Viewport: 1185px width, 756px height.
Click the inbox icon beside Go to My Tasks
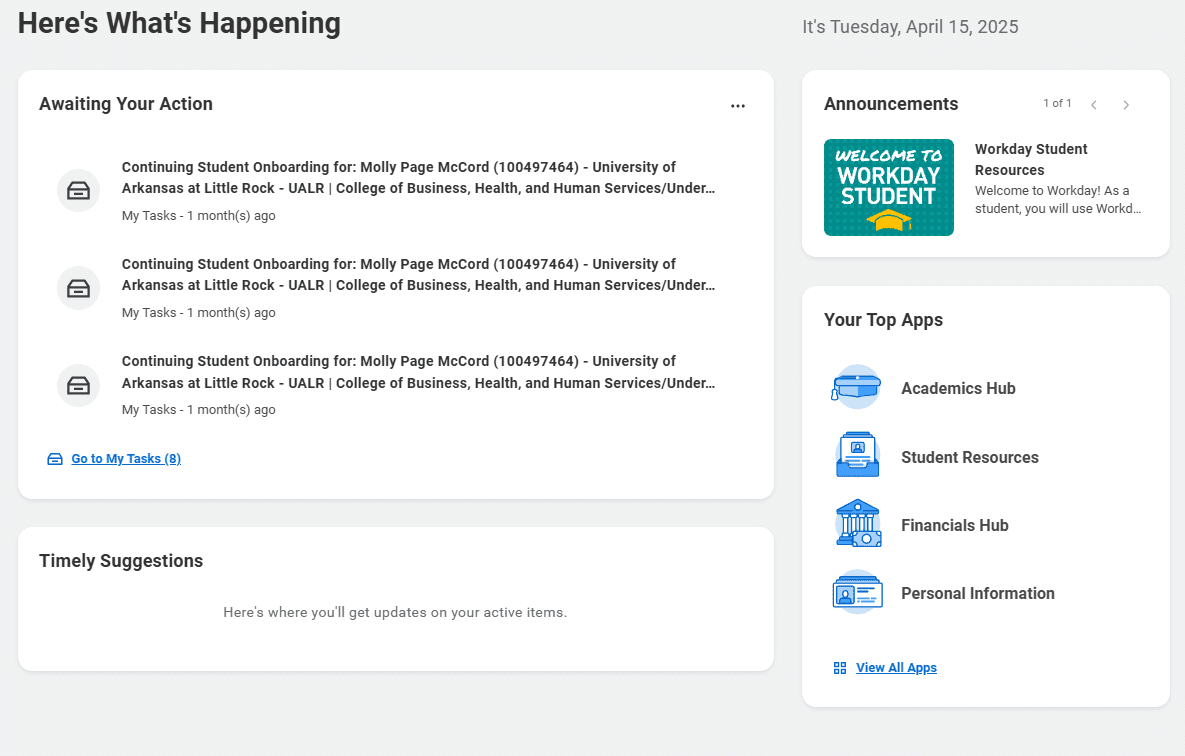click(55, 459)
